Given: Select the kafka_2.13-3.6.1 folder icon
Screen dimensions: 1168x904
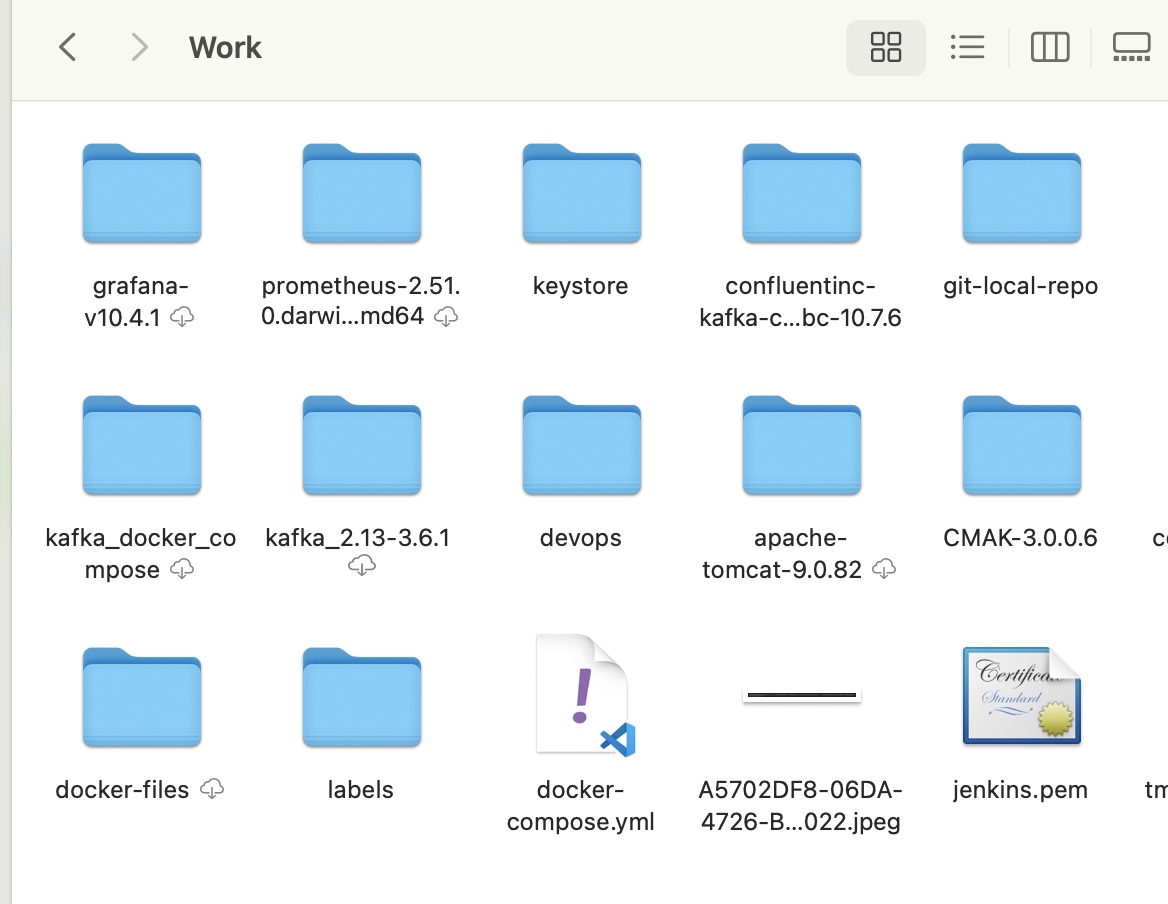Looking at the screenshot, I should (x=362, y=445).
